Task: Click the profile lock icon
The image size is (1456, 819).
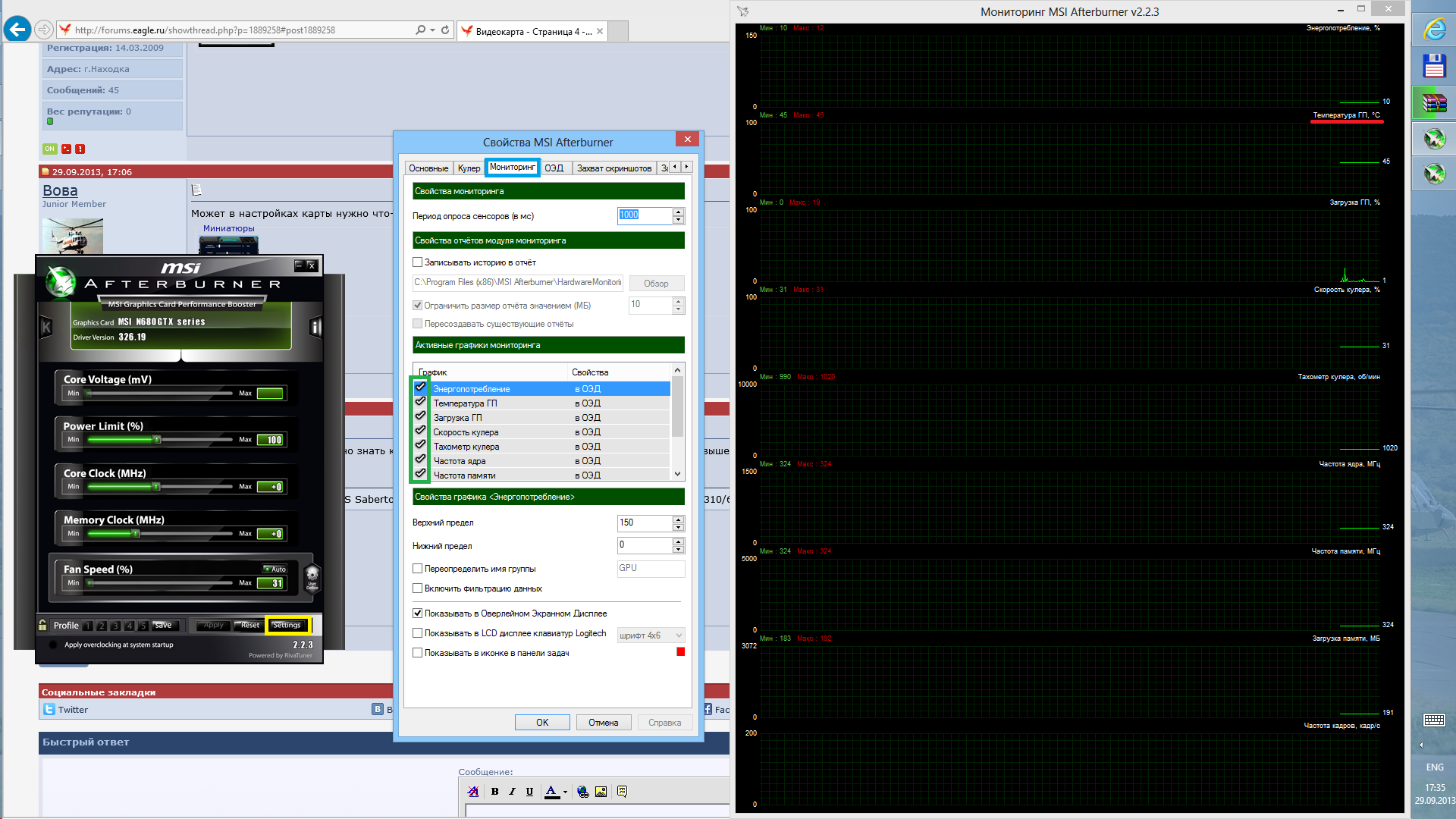Action: pyautogui.click(x=43, y=625)
